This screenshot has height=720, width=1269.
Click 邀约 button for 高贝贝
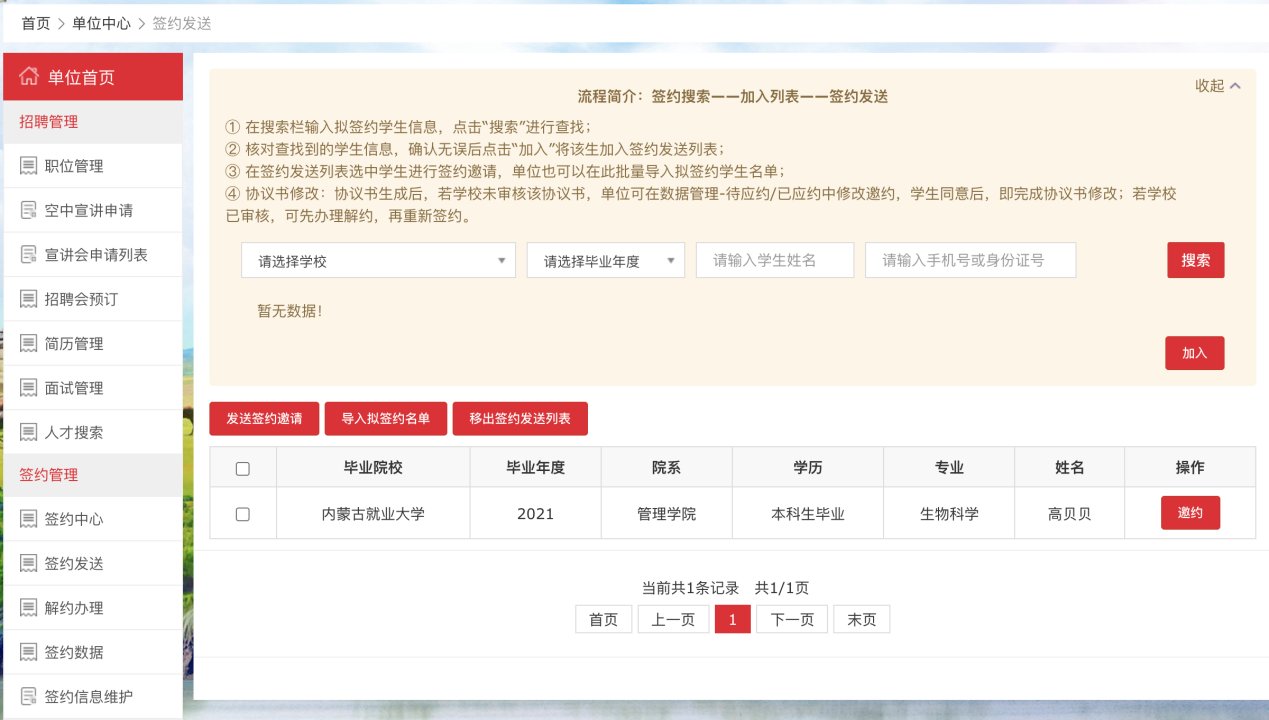point(1190,513)
